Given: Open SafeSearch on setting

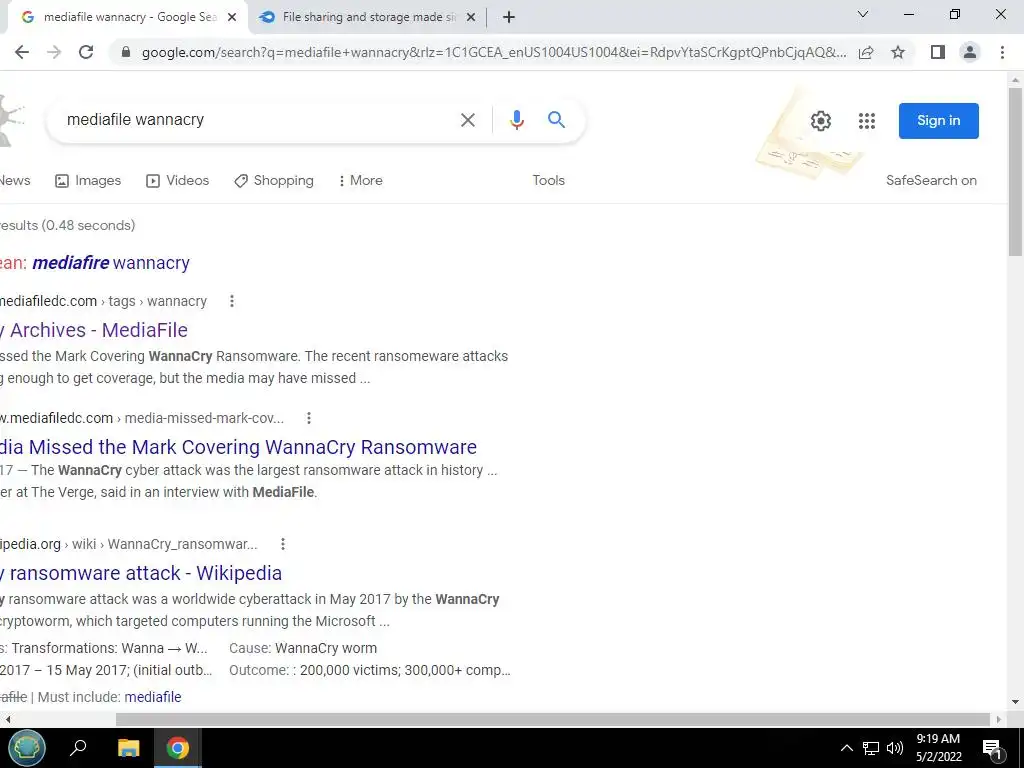Looking at the screenshot, I should tap(931, 180).
